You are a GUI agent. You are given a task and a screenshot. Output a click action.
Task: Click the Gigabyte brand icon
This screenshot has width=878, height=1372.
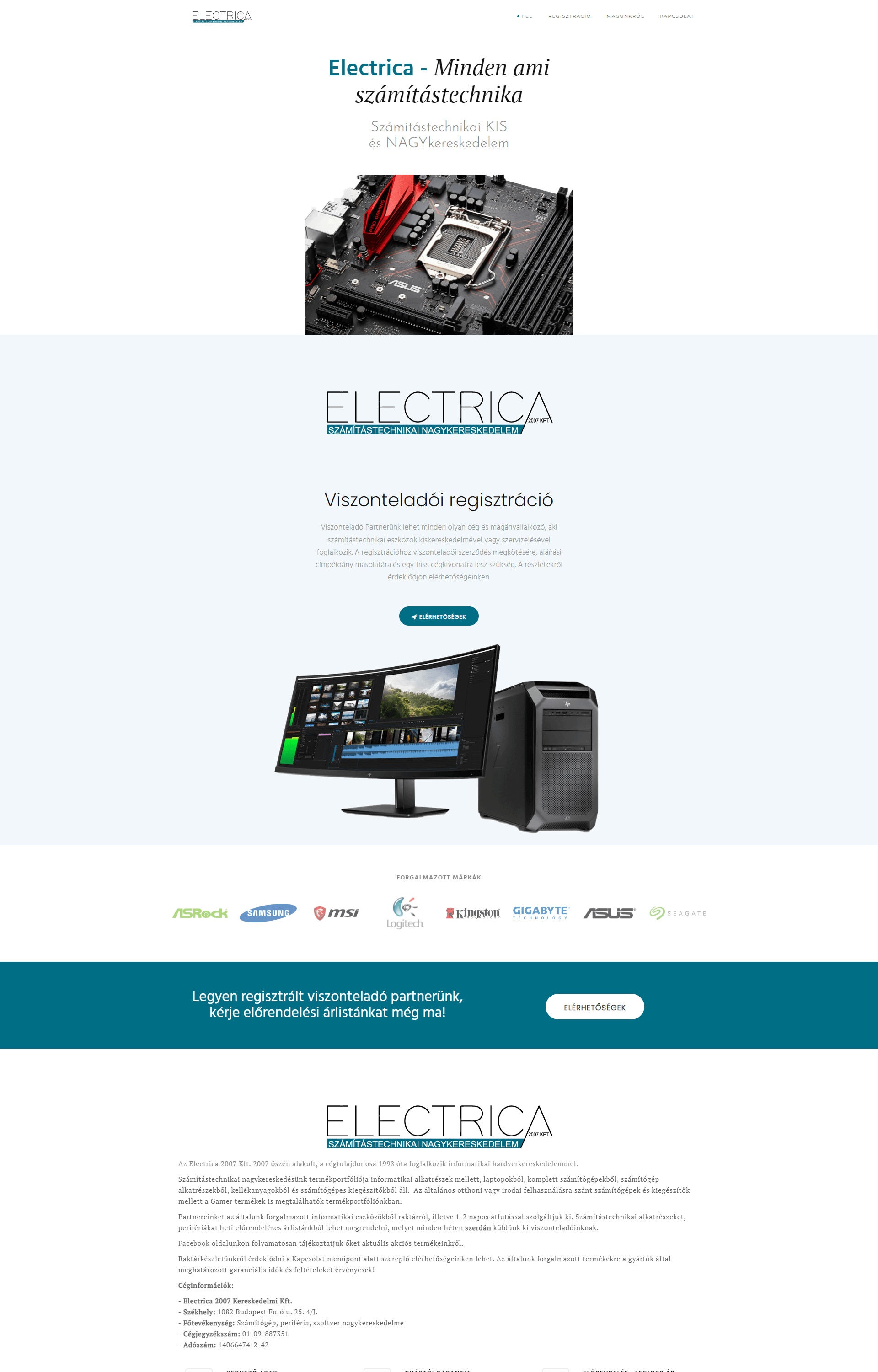[540, 911]
